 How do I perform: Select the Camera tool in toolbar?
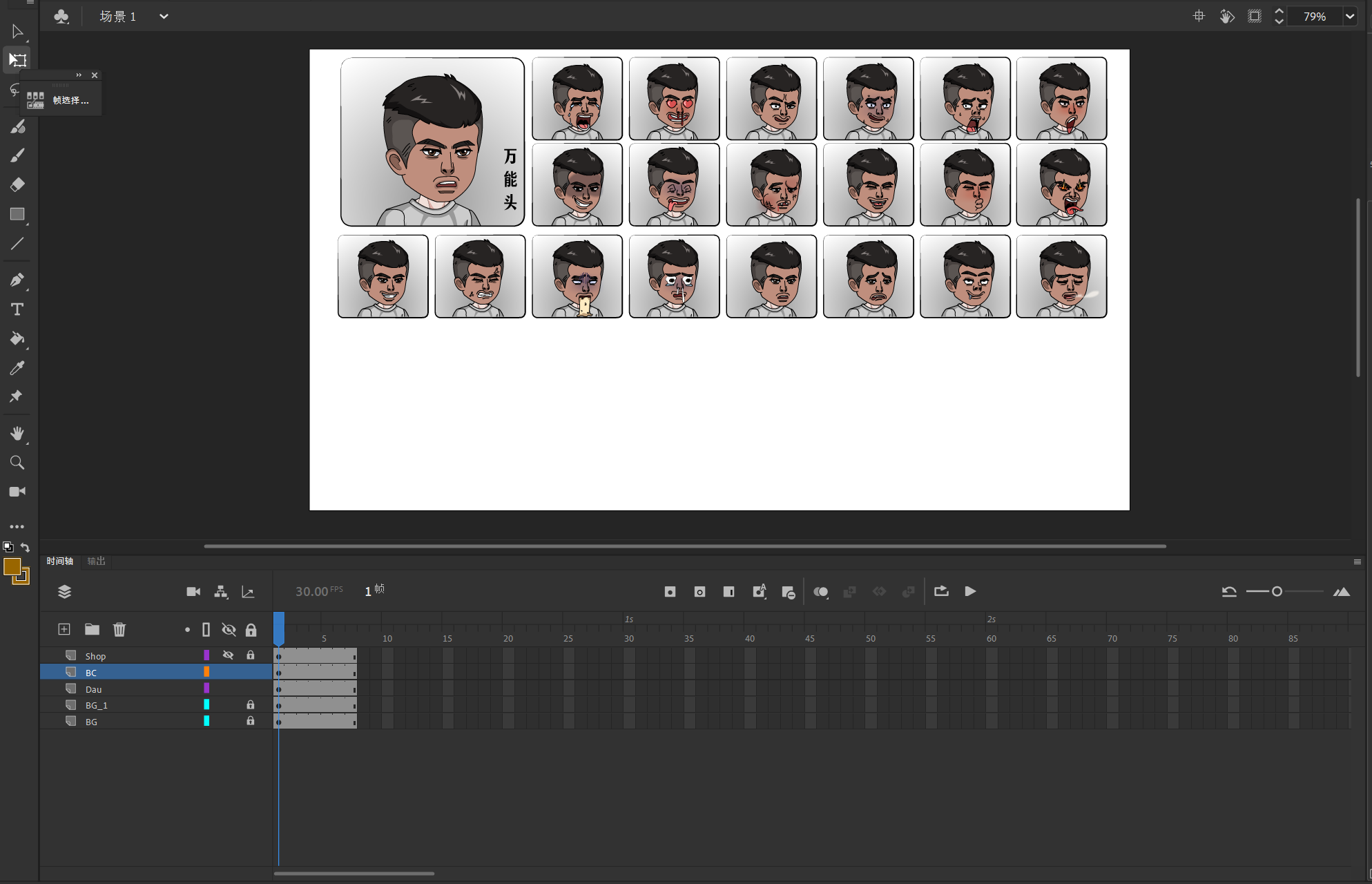coord(17,492)
